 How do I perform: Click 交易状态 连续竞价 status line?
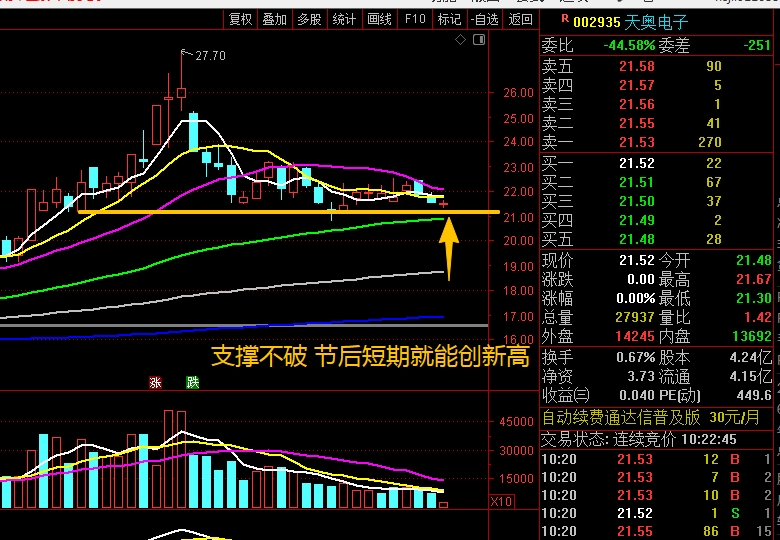640,439
